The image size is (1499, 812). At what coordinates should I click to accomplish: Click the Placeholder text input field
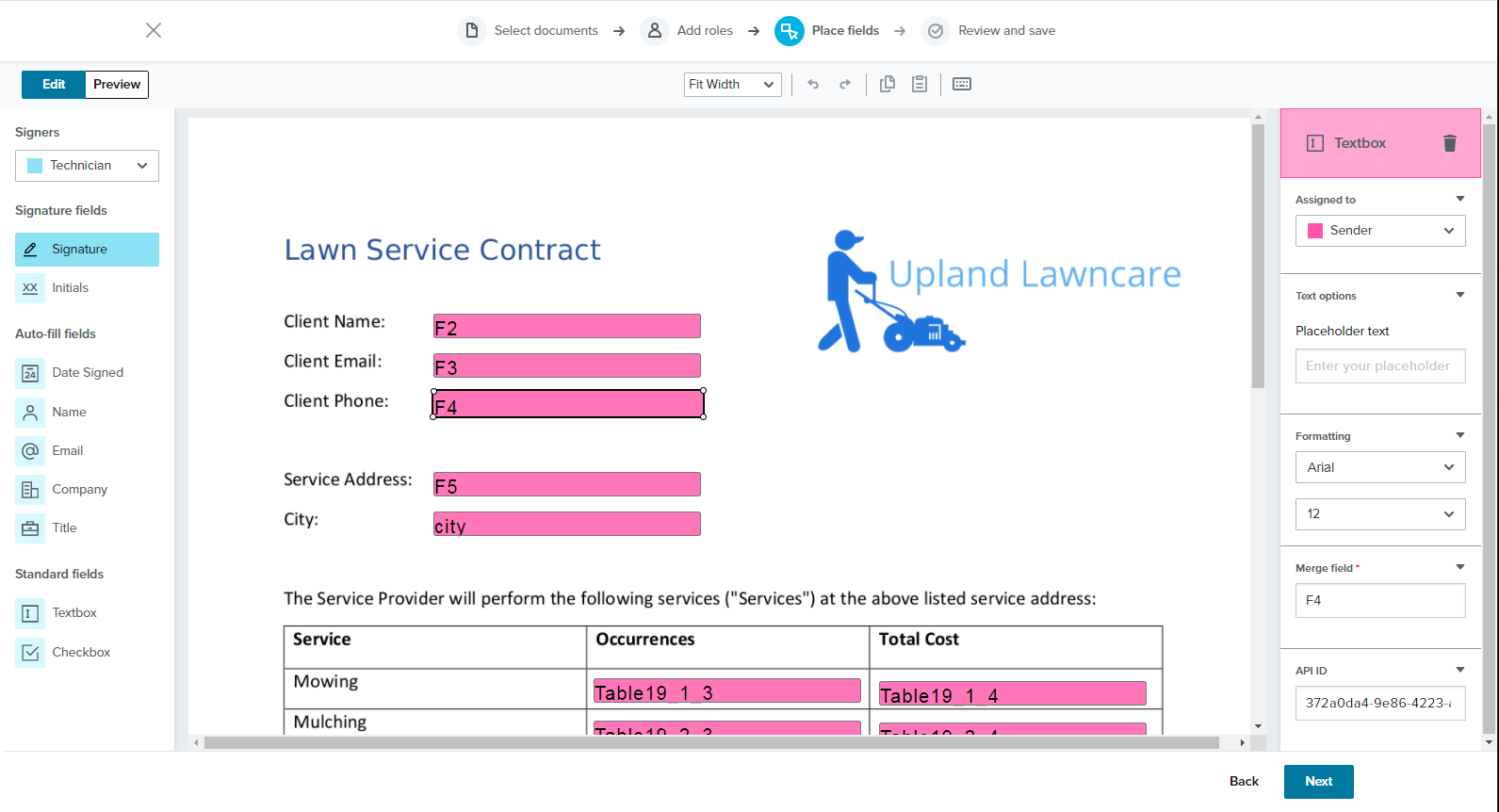(1379, 365)
